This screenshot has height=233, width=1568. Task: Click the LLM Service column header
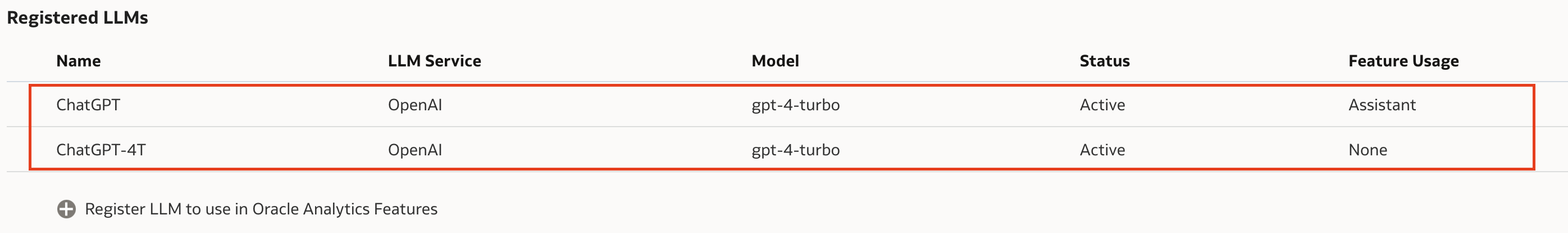[435, 61]
